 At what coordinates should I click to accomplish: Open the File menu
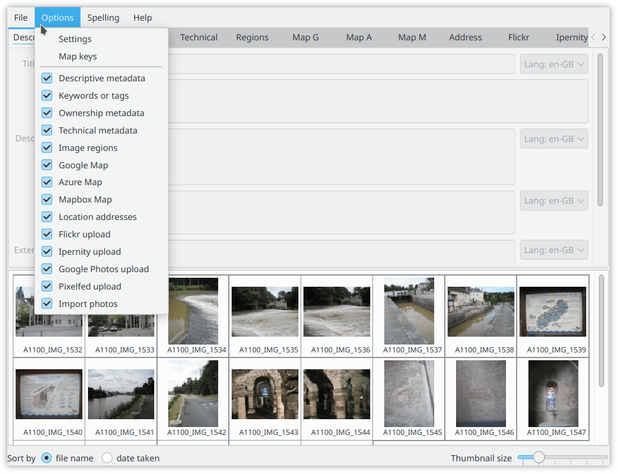[x=20, y=18]
